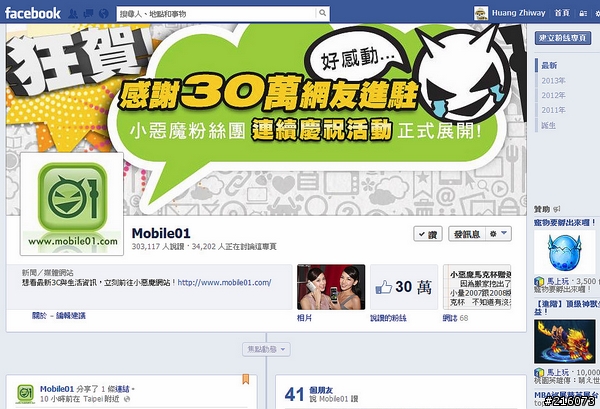
Task: Expand the gear dropdown beside 發訊息
Action: click(499, 234)
